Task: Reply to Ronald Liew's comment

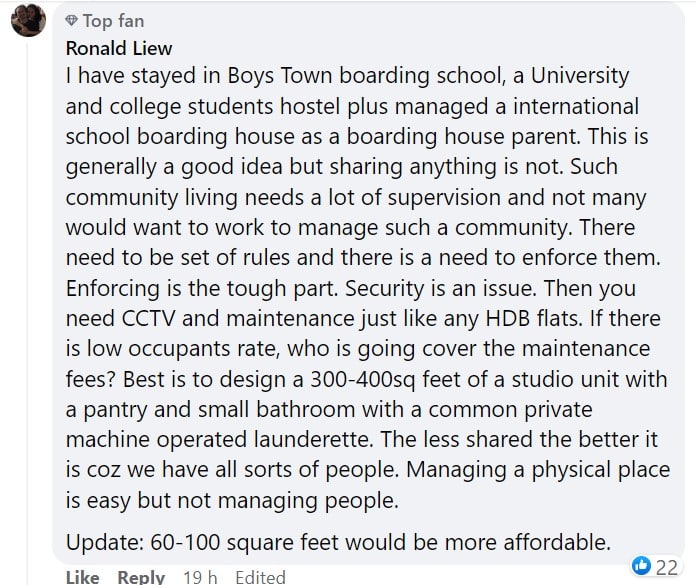Action: [141, 577]
